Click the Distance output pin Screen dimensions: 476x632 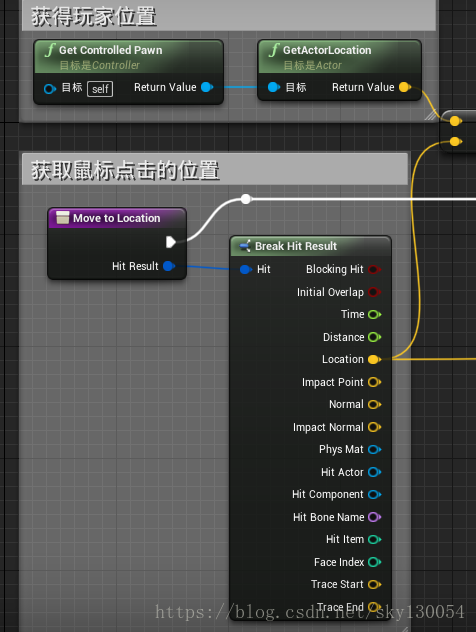pyautogui.click(x=374, y=337)
